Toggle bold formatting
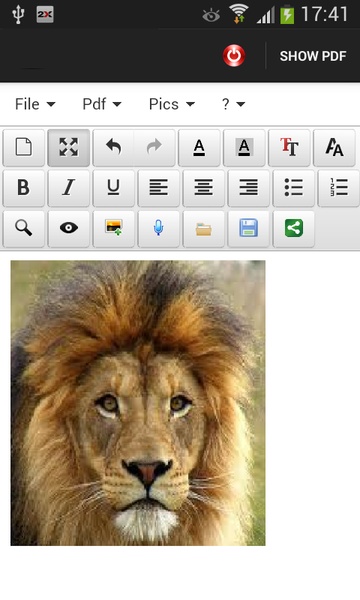 24,188
